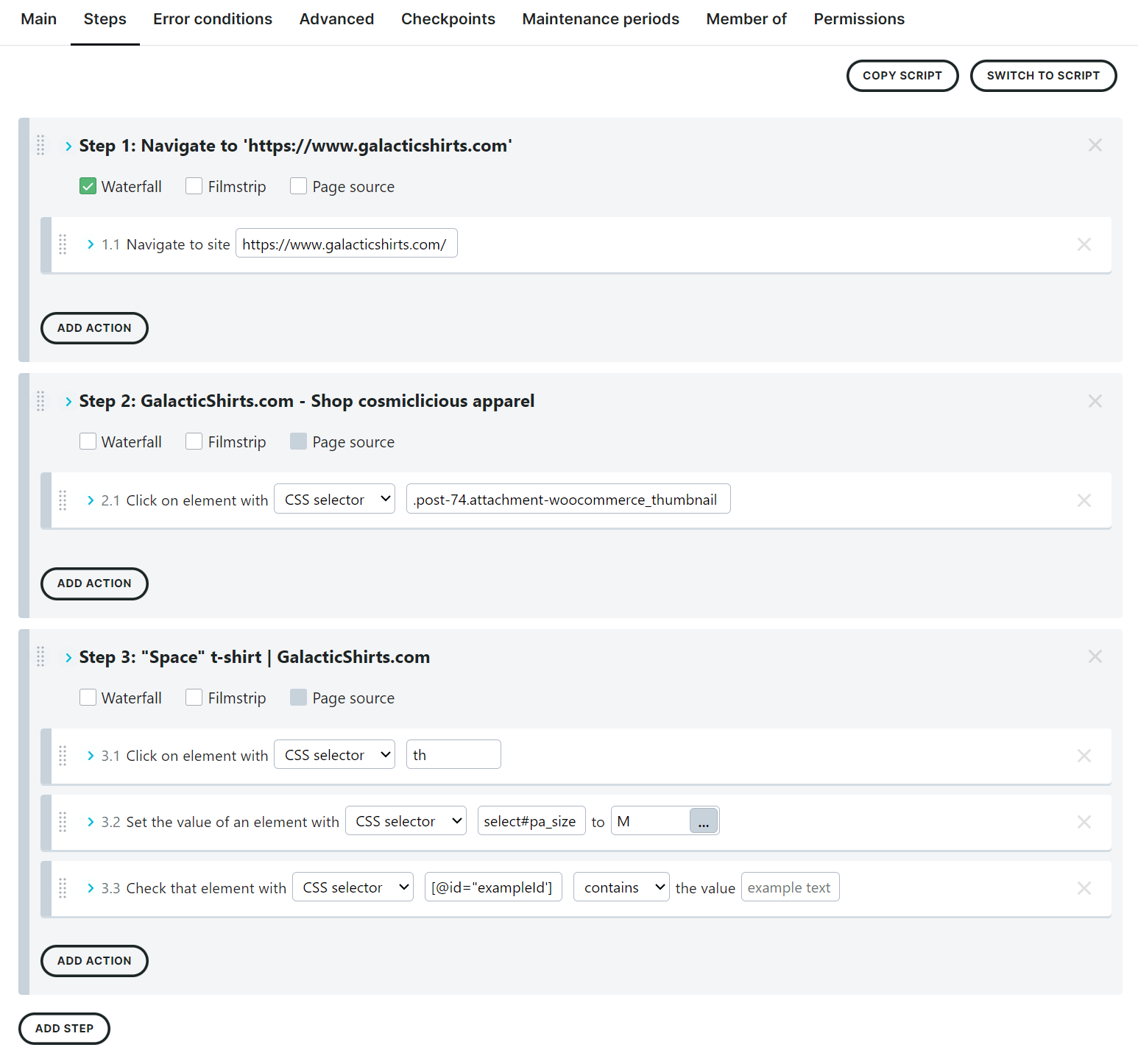The width and height of the screenshot is (1138, 1064).
Task: Remove Step 3 with its X icon
Action: (x=1095, y=656)
